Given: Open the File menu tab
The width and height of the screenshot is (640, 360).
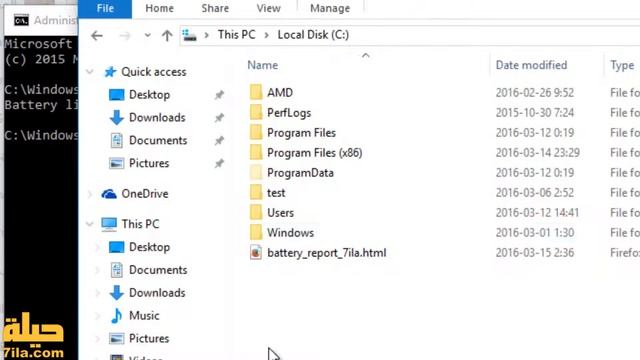Looking at the screenshot, I should (x=105, y=9).
